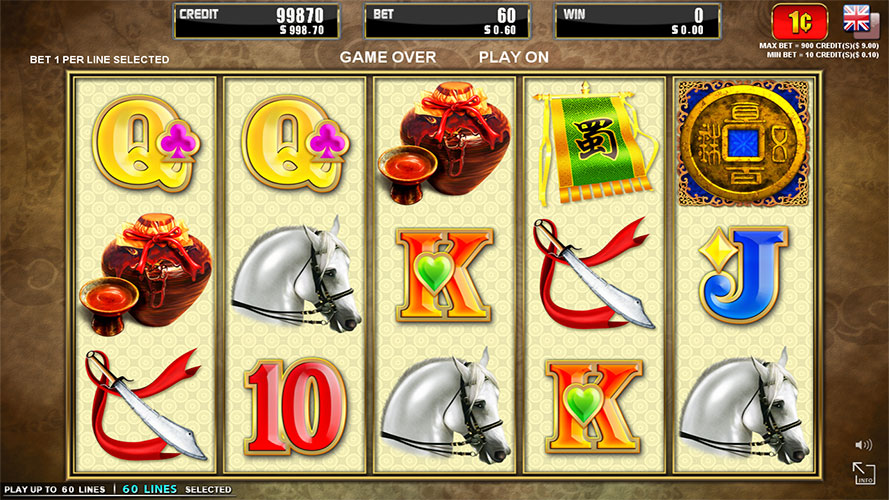
Task: Click the gold Chinese coin symbol
Action: [743, 143]
